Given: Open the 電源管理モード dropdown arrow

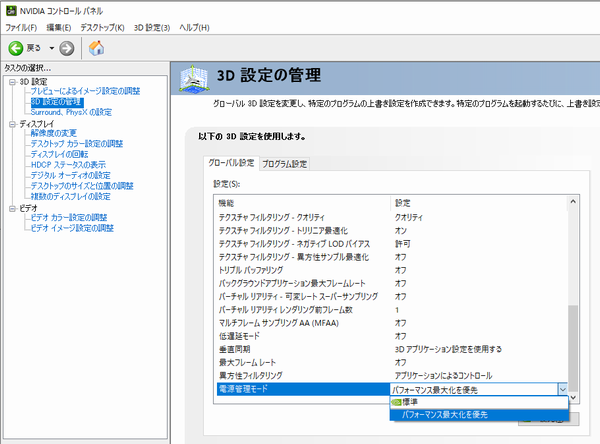Looking at the screenshot, I should [562, 390].
